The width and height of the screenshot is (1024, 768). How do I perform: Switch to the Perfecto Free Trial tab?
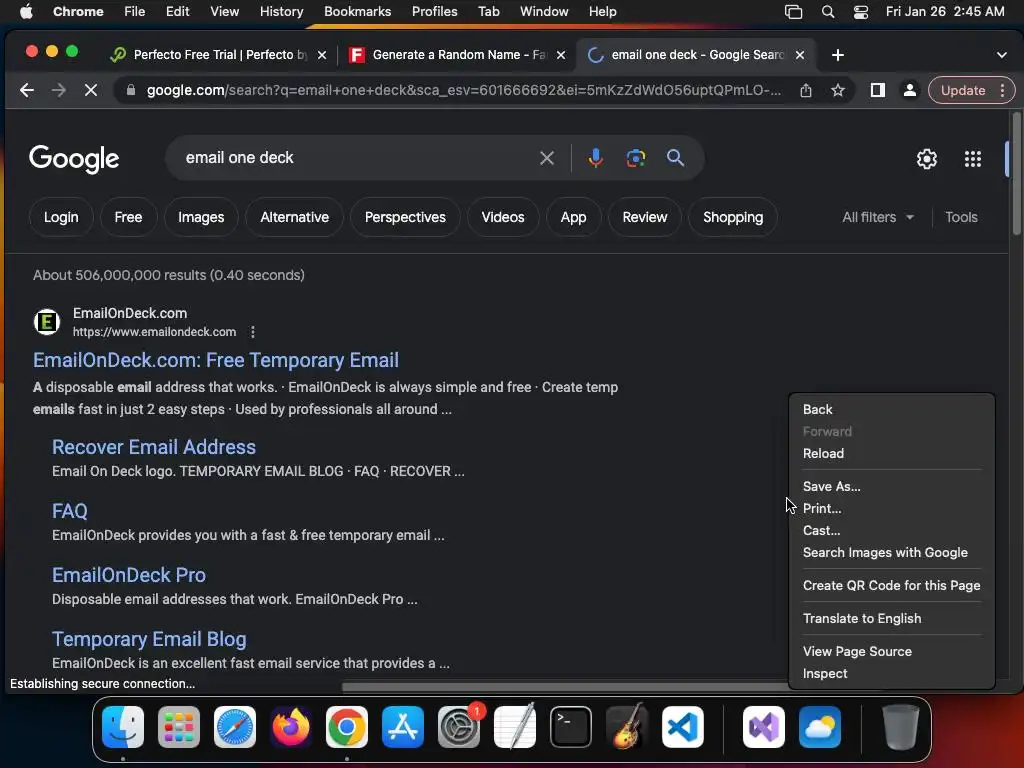pyautogui.click(x=219, y=55)
